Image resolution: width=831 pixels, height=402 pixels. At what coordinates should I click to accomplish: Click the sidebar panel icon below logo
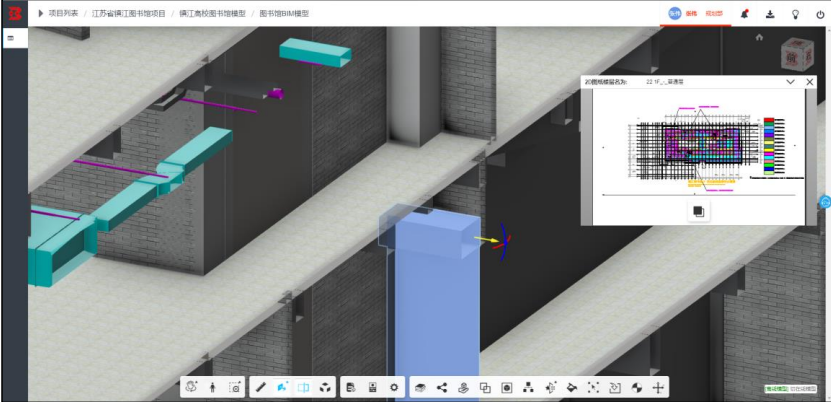click(x=11, y=38)
